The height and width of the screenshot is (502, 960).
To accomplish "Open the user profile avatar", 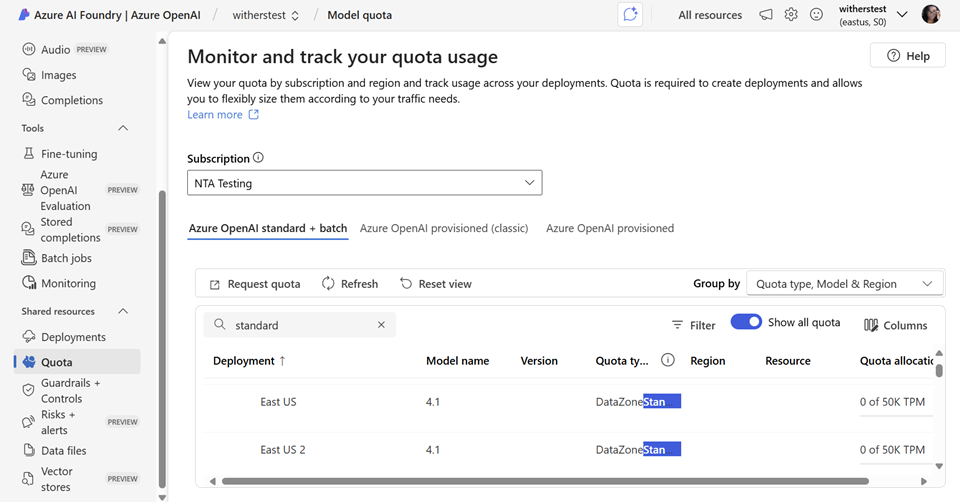I will coord(931,14).
